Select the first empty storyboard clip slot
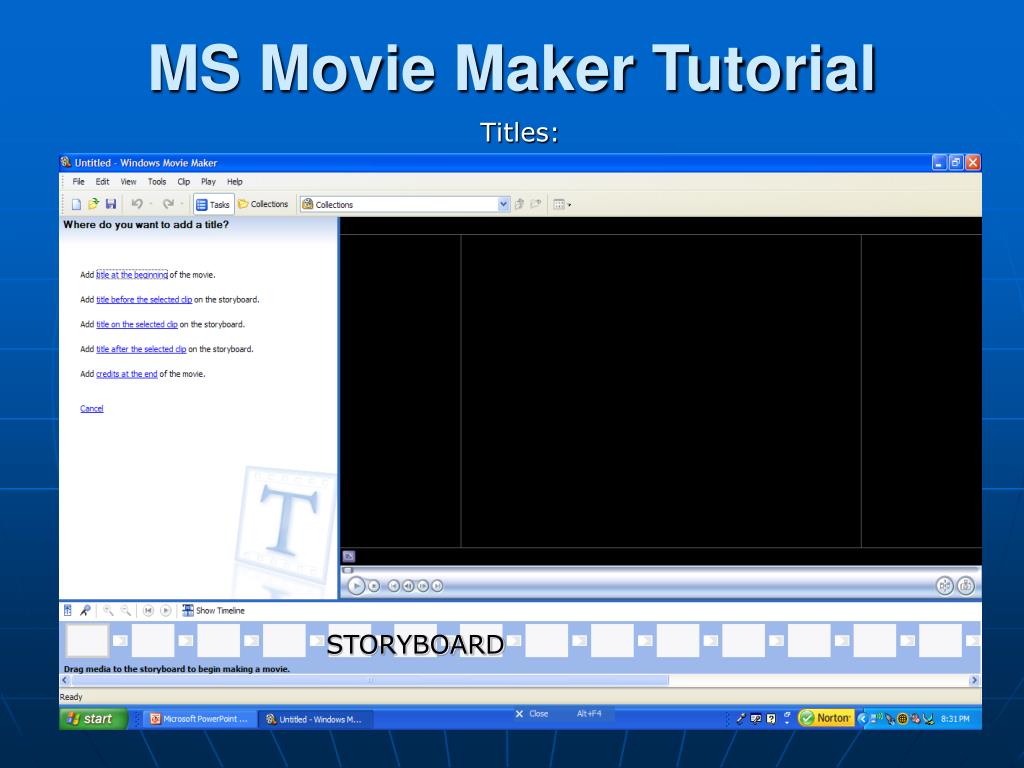1024x768 pixels. point(87,640)
